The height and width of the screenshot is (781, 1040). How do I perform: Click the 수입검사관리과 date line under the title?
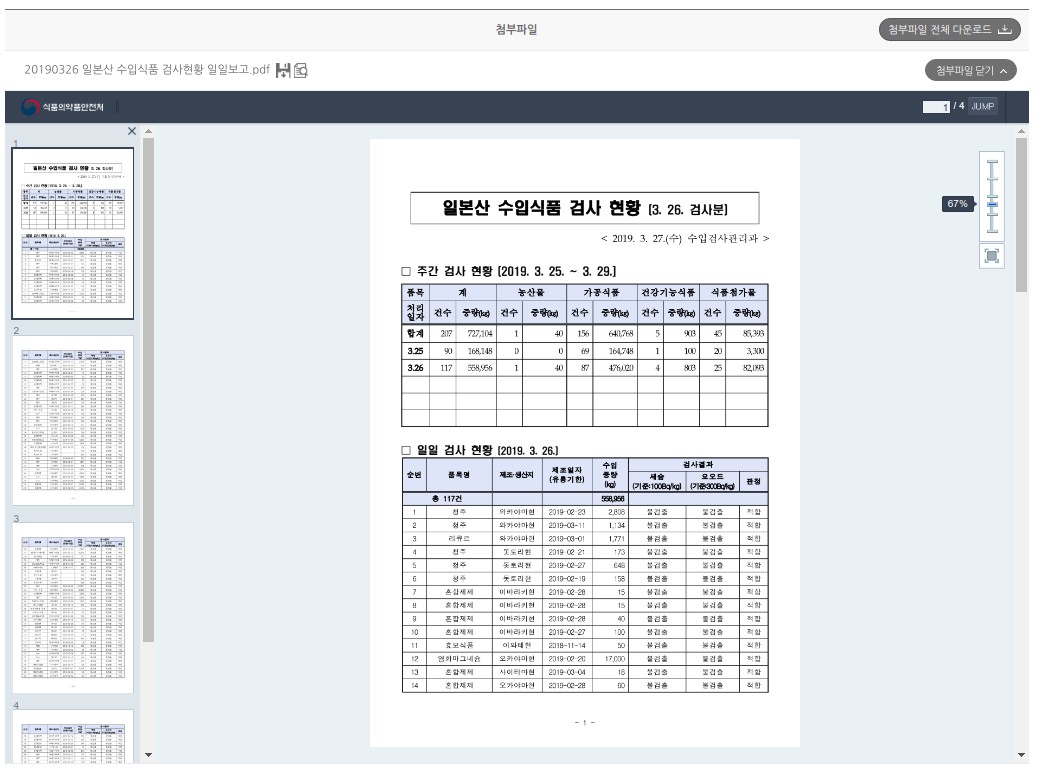click(x=684, y=239)
